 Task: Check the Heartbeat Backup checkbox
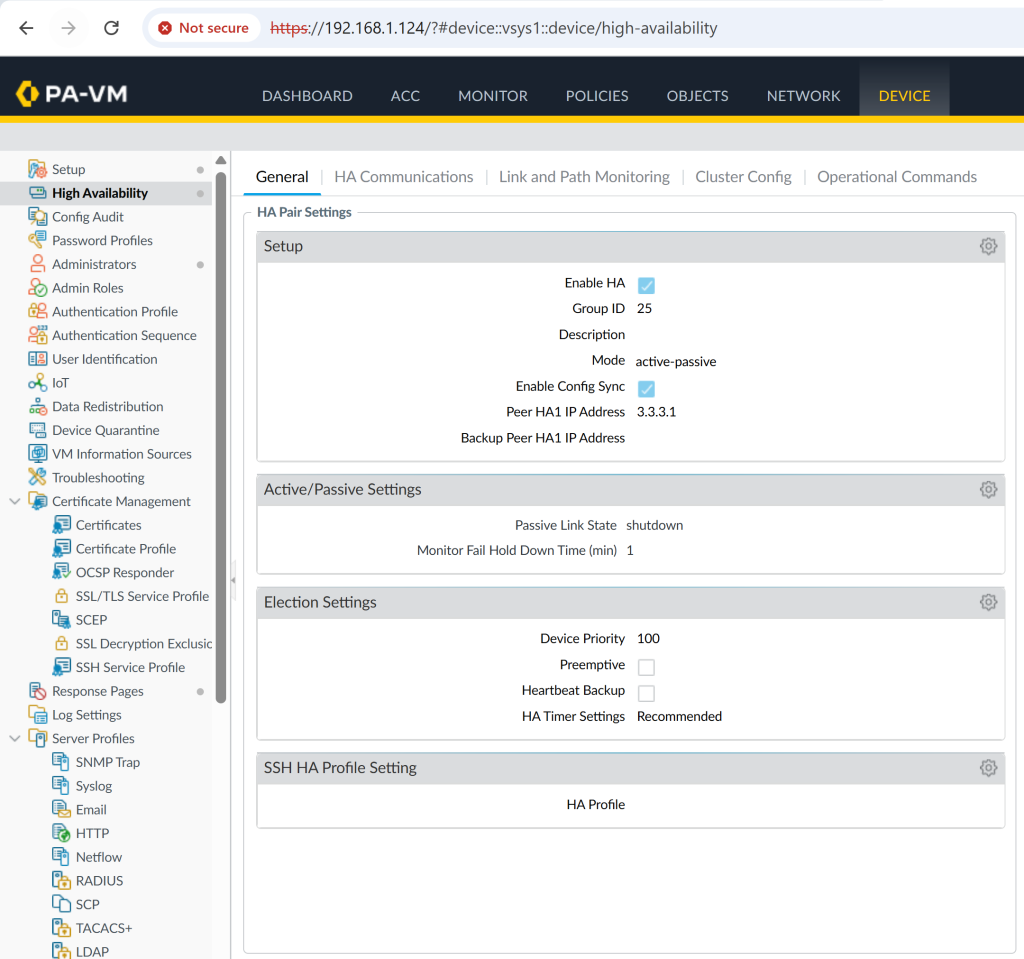tap(646, 692)
